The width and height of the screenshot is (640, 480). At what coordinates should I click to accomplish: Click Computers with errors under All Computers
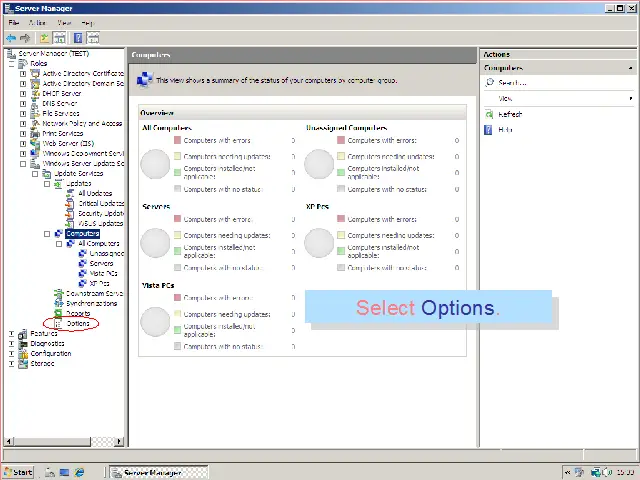tap(217, 140)
